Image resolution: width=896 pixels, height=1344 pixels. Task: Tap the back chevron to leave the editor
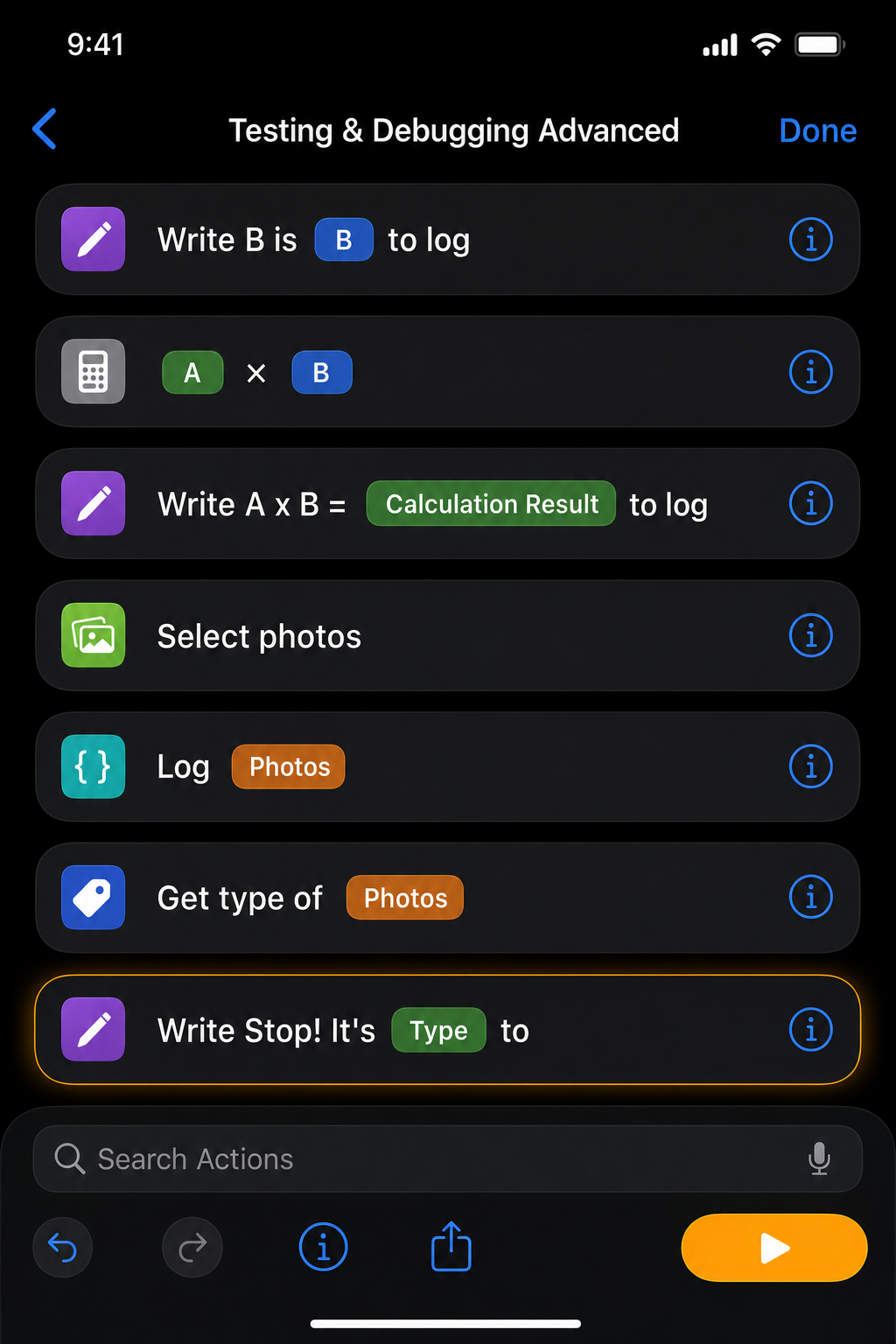(45, 129)
